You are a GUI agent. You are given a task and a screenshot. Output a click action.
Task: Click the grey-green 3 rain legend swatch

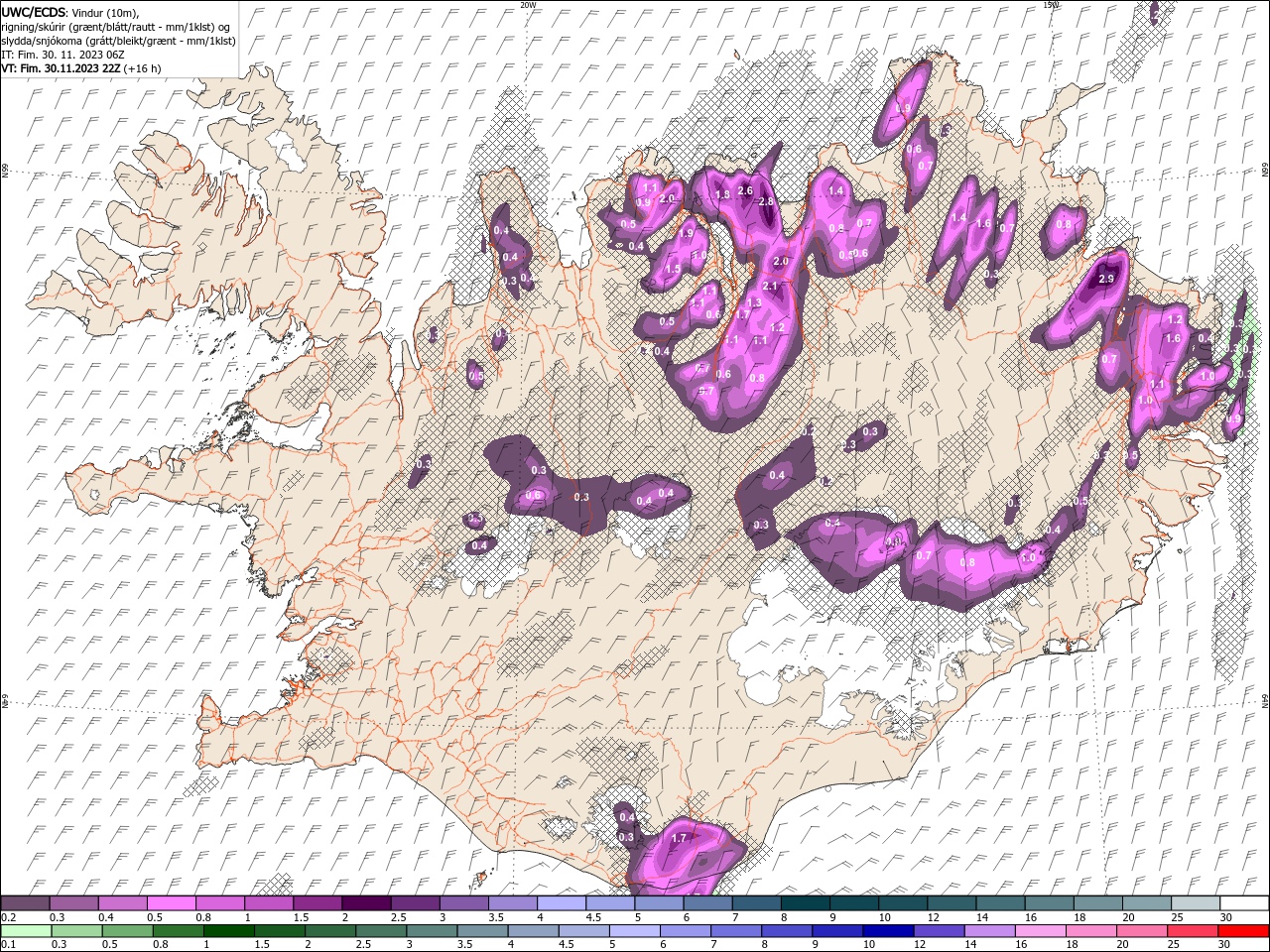[x=432, y=931]
